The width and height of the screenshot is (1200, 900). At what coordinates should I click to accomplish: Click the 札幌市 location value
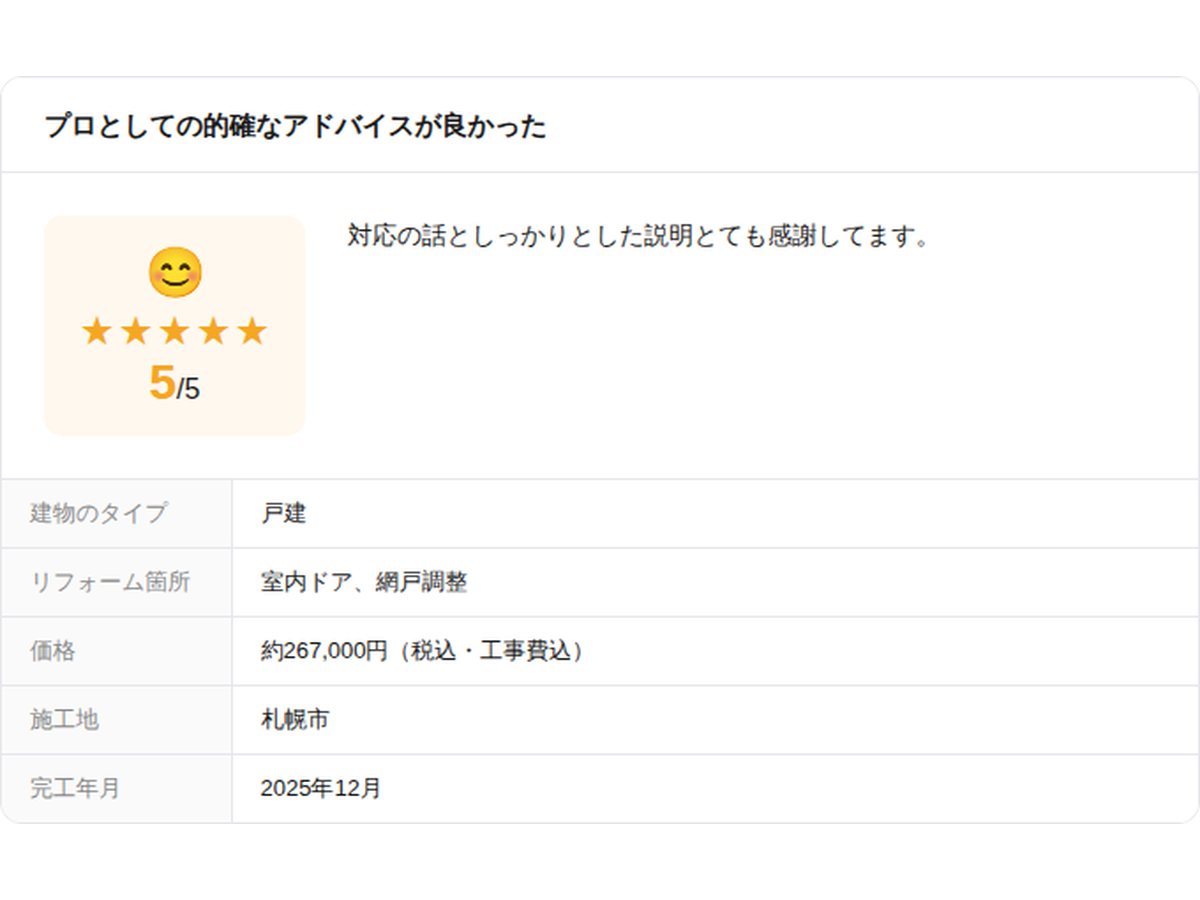(295, 719)
